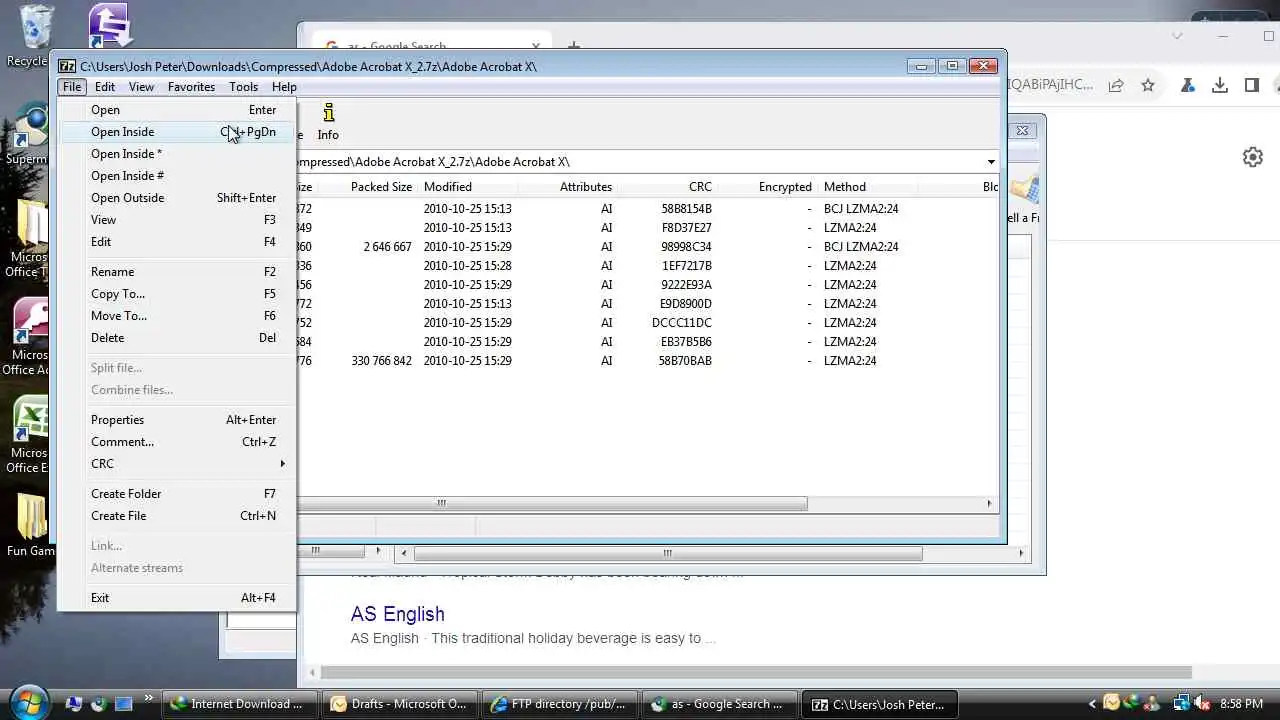Open the Microsoft Office Access desktop shortcut

click(28, 338)
